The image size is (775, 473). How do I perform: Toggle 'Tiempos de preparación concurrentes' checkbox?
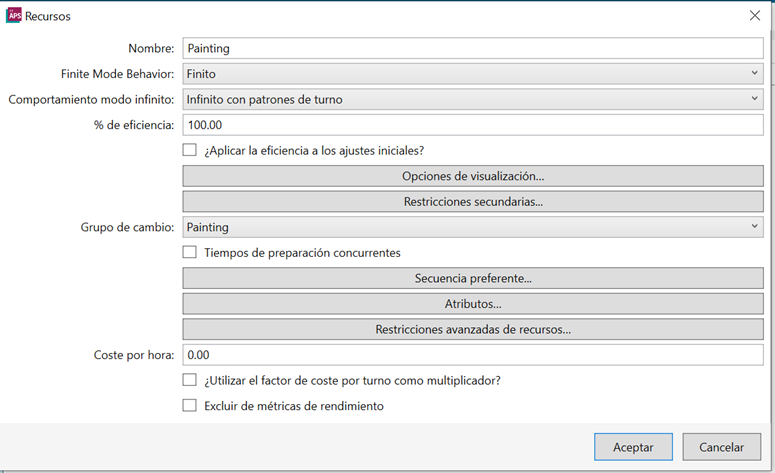(x=189, y=252)
